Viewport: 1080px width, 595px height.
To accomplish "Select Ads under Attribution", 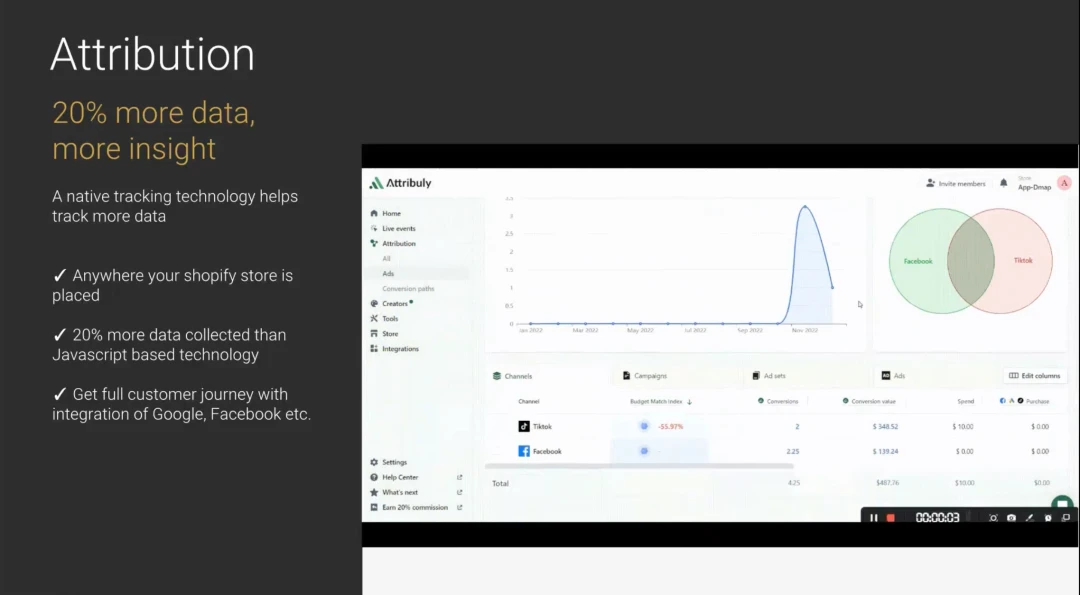I will [x=388, y=274].
